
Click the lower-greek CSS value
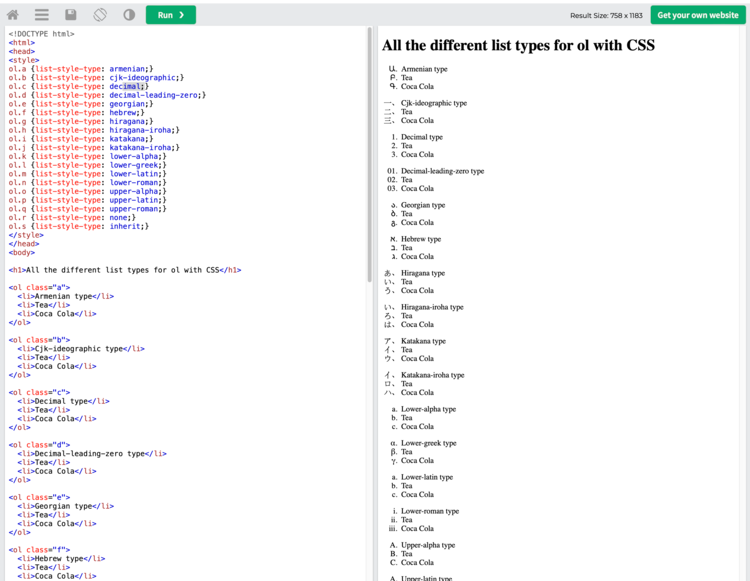pyautogui.click(x=133, y=165)
